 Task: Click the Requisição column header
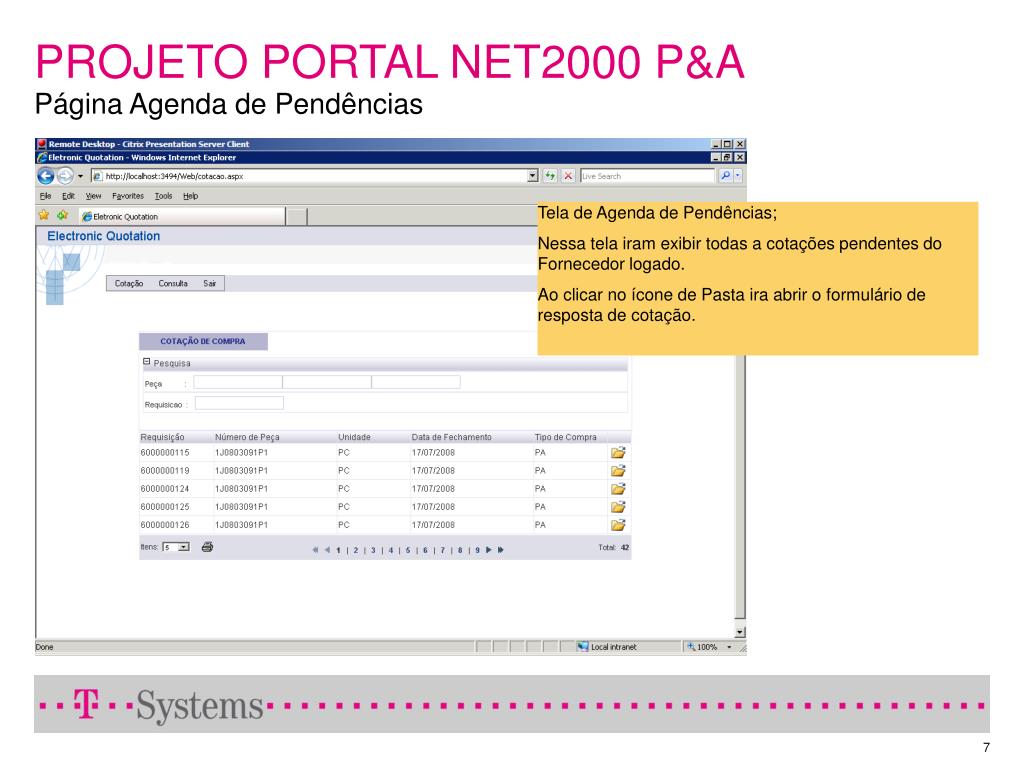(x=162, y=437)
